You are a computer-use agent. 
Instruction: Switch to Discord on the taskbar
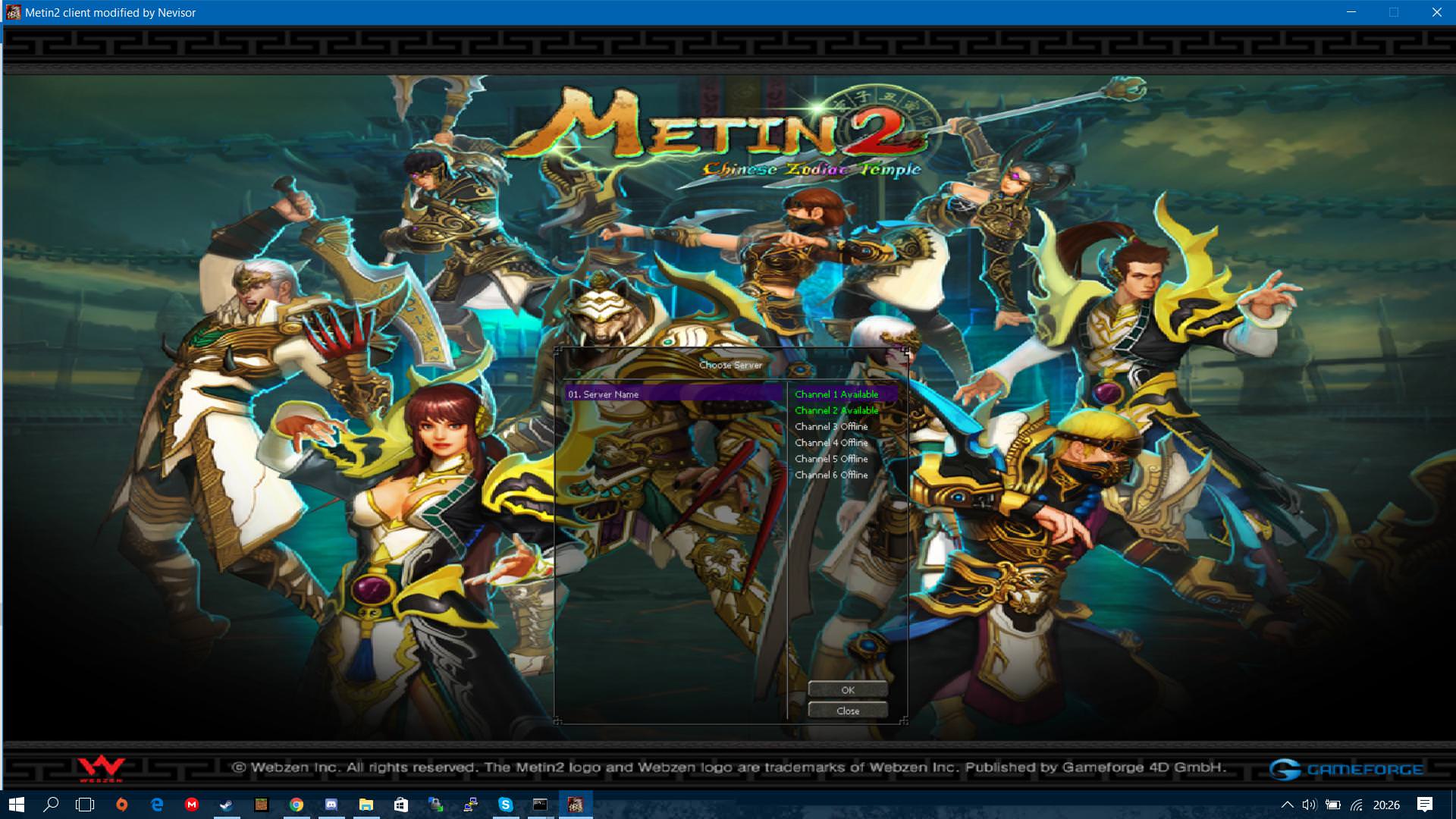(x=331, y=805)
